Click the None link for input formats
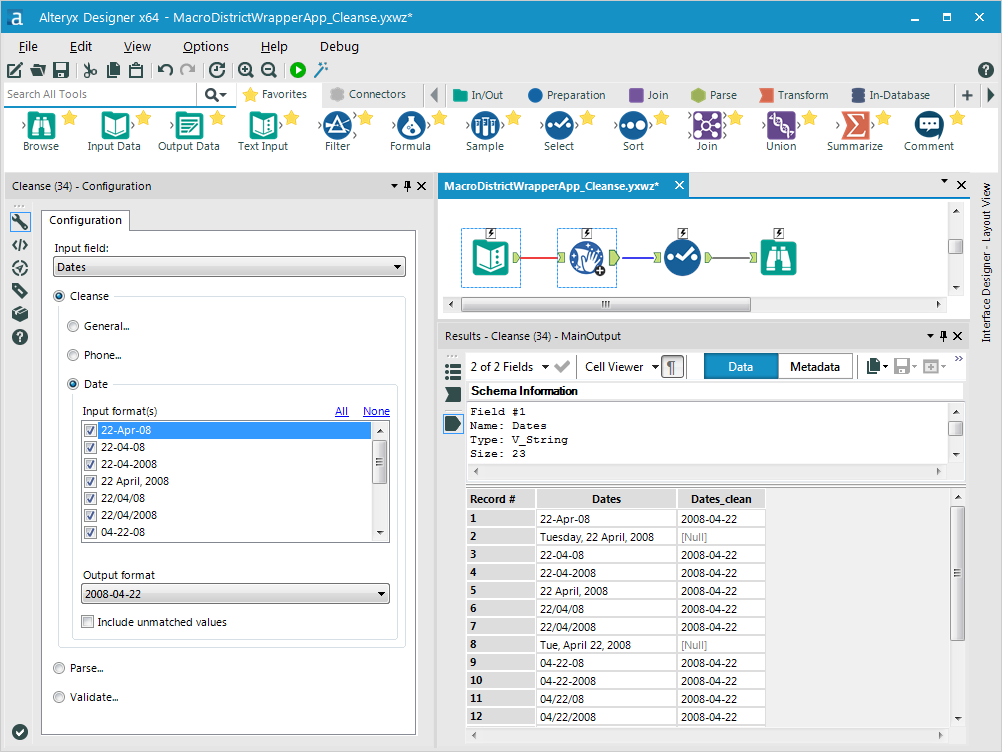The height and width of the screenshot is (752, 1002). pyautogui.click(x=376, y=411)
